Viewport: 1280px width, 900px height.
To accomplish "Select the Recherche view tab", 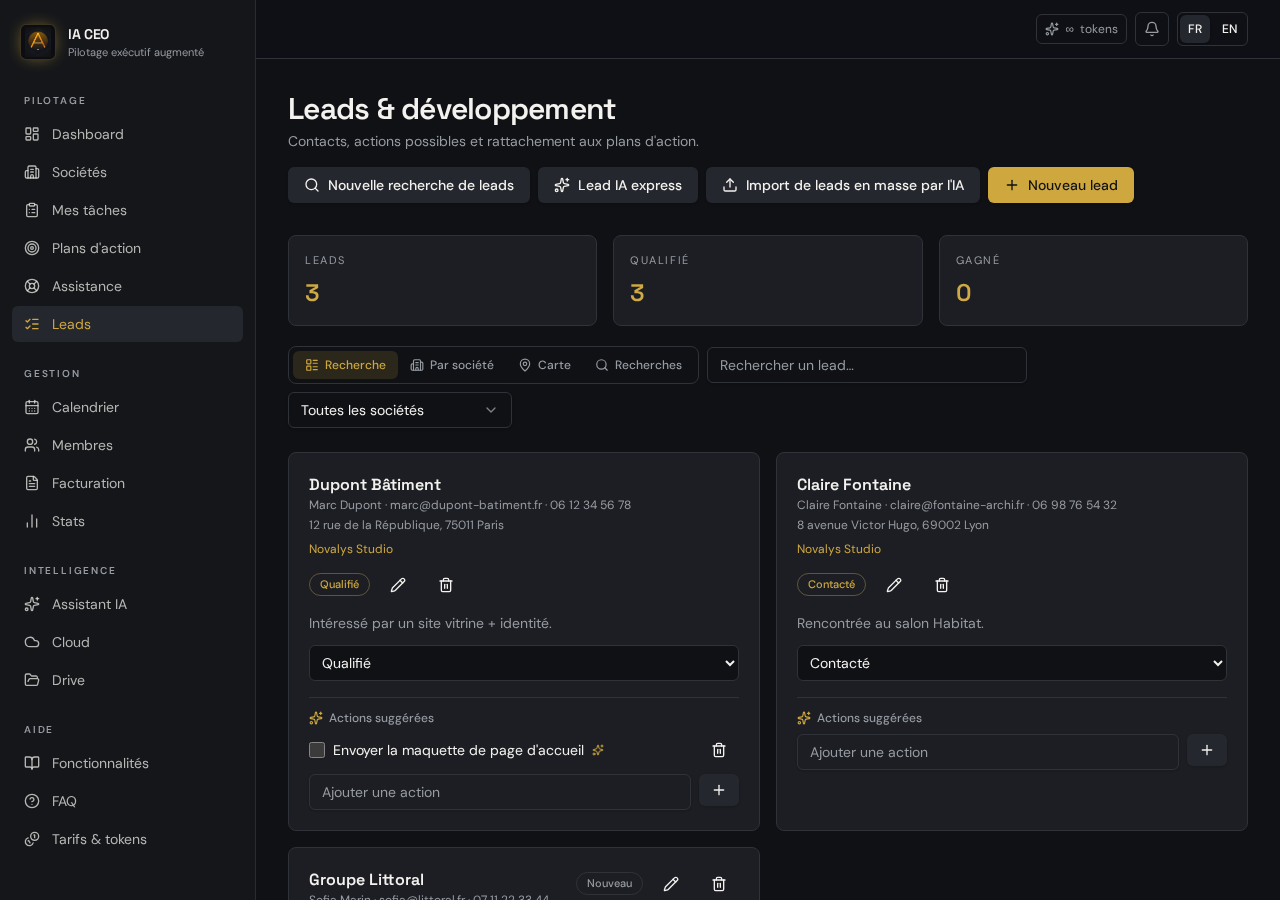I will (345, 365).
